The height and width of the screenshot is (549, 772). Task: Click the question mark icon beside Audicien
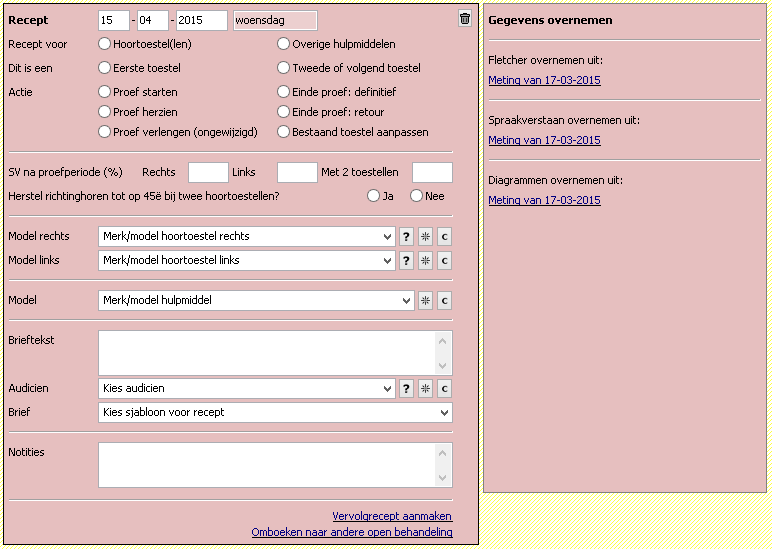pos(406,388)
